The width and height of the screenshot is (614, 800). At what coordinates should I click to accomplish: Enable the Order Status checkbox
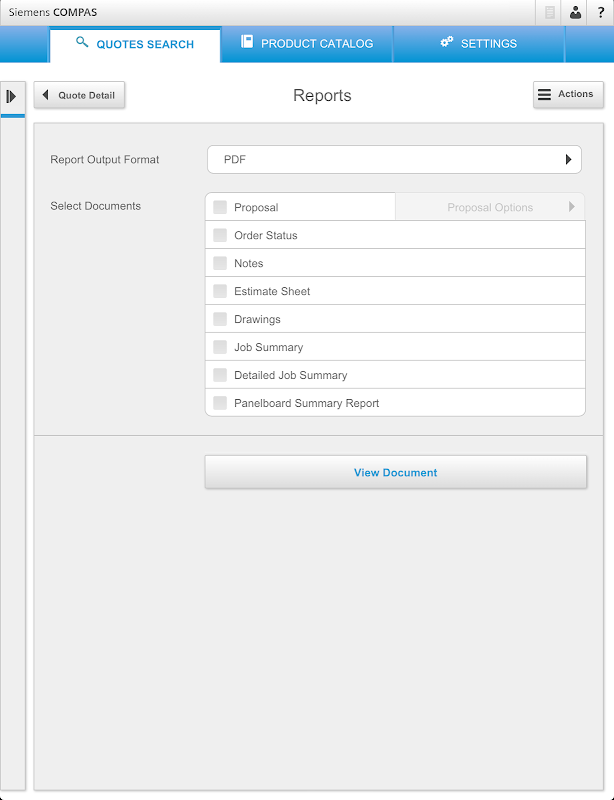pos(220,235)
